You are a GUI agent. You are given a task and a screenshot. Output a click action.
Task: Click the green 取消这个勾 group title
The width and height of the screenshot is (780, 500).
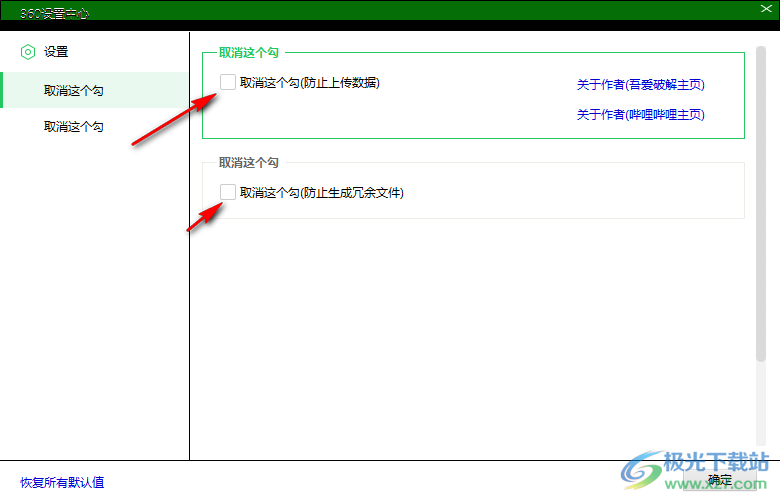[249, 52]
